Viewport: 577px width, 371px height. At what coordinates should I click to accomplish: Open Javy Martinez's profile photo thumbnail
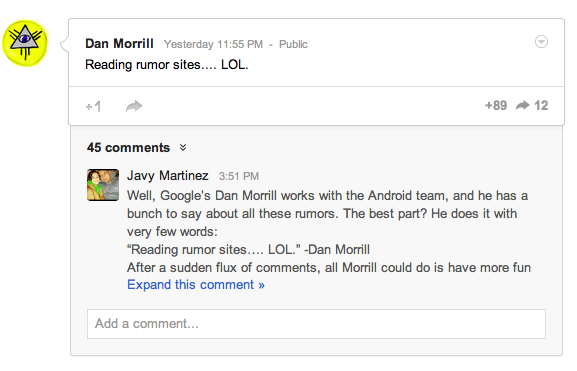[103, 185]
